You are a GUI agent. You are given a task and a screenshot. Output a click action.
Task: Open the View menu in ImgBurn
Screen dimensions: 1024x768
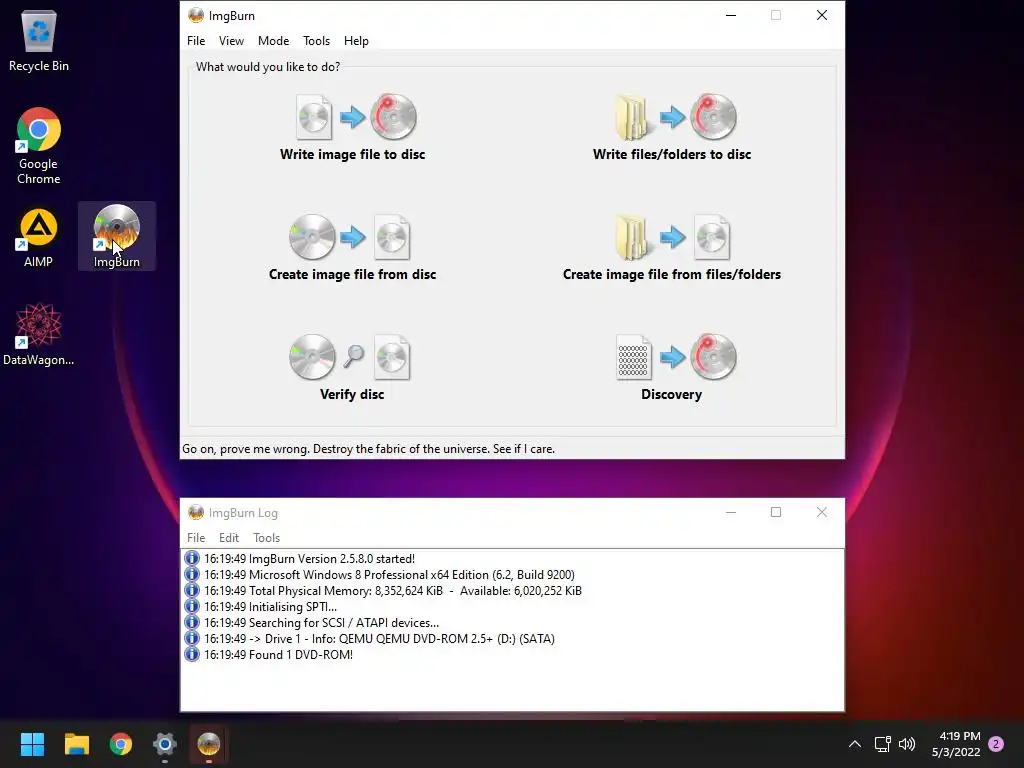[x=231, y=40]
